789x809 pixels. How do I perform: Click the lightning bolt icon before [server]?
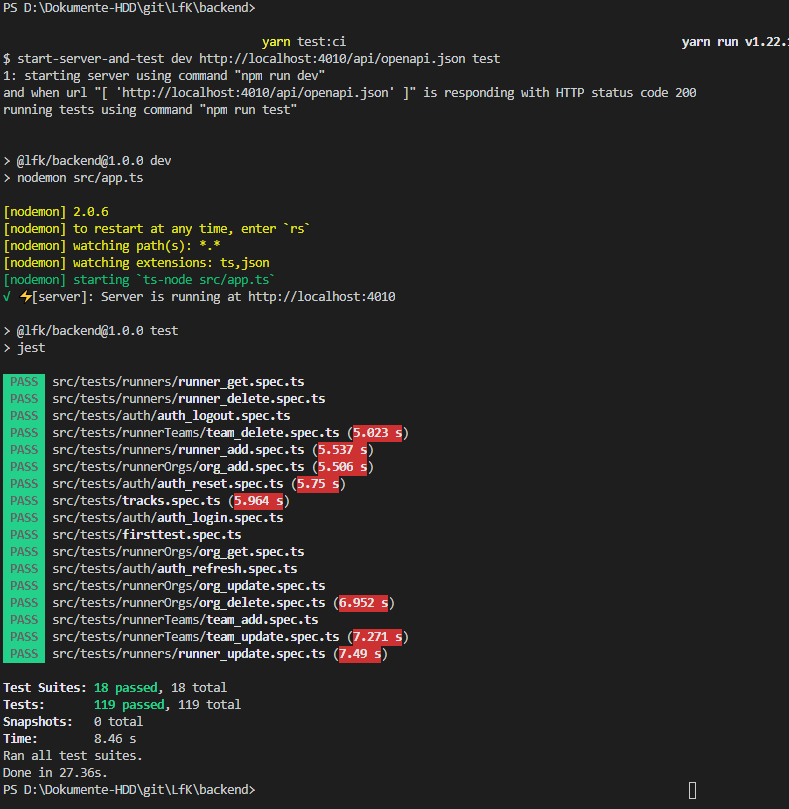coord(26,297)
